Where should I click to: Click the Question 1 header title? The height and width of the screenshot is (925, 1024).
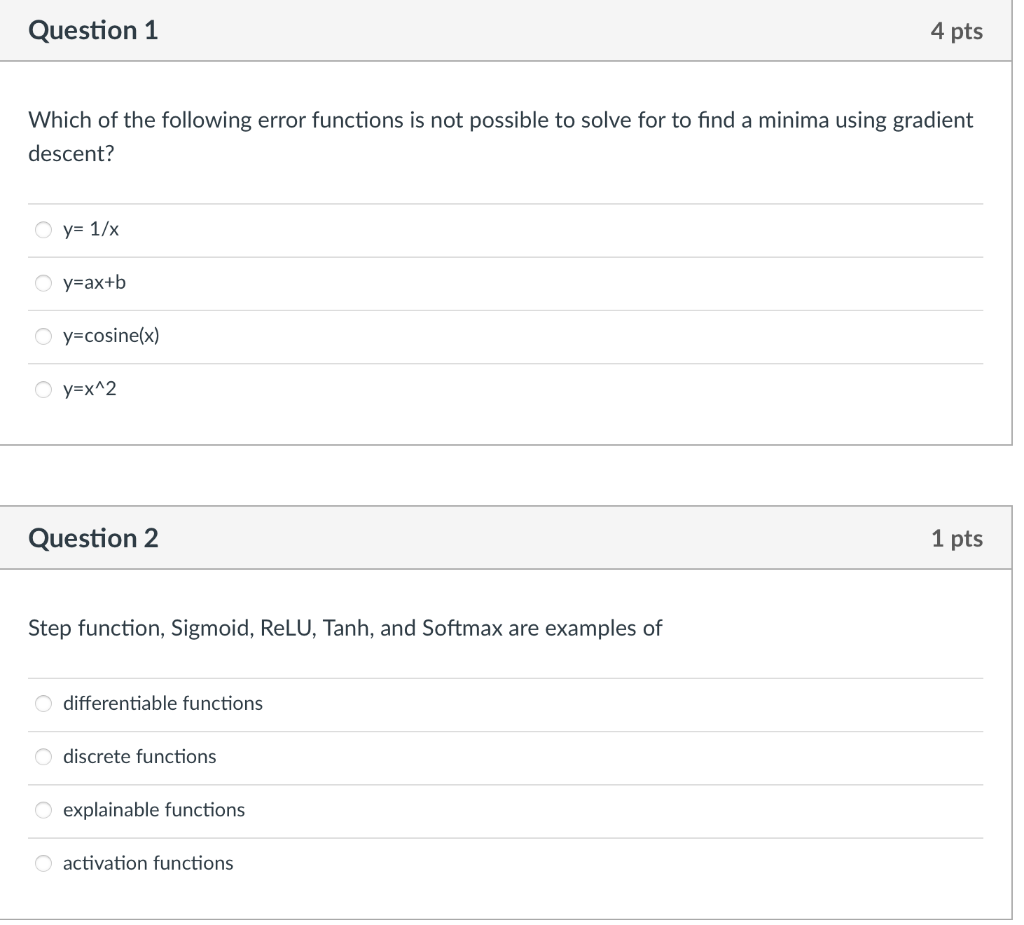click(x=93, y=31)
